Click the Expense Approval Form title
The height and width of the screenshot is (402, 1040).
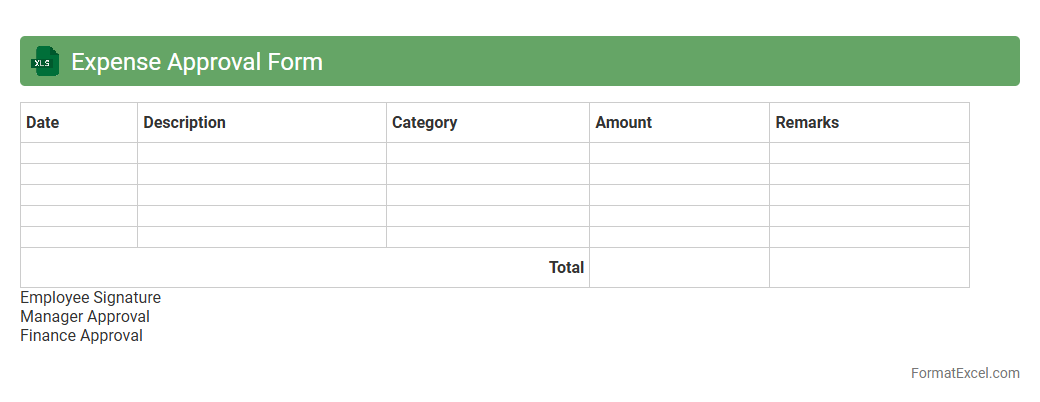197,62
